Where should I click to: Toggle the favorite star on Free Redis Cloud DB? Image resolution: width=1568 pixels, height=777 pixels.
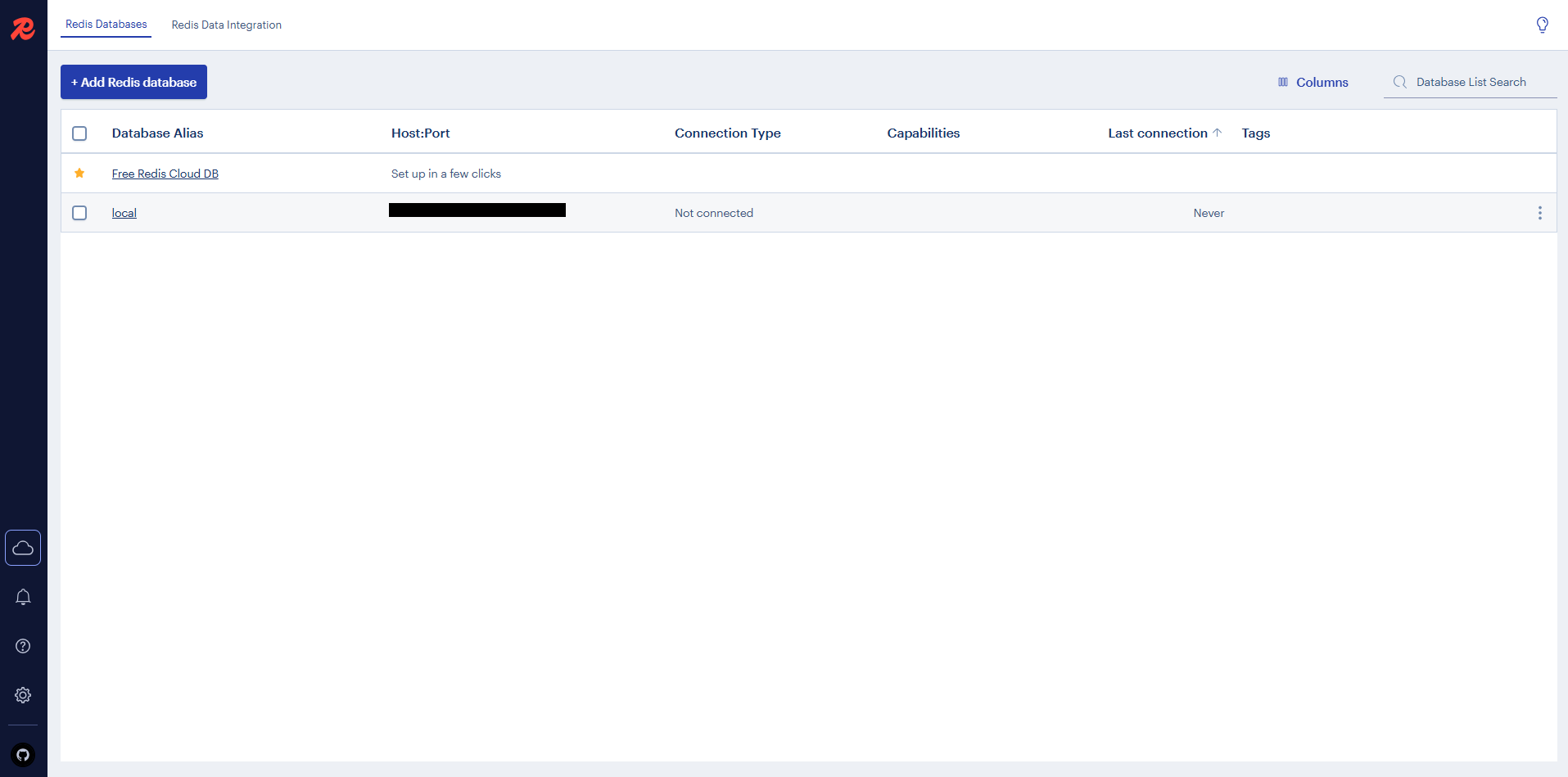click(x=79, y=173)
